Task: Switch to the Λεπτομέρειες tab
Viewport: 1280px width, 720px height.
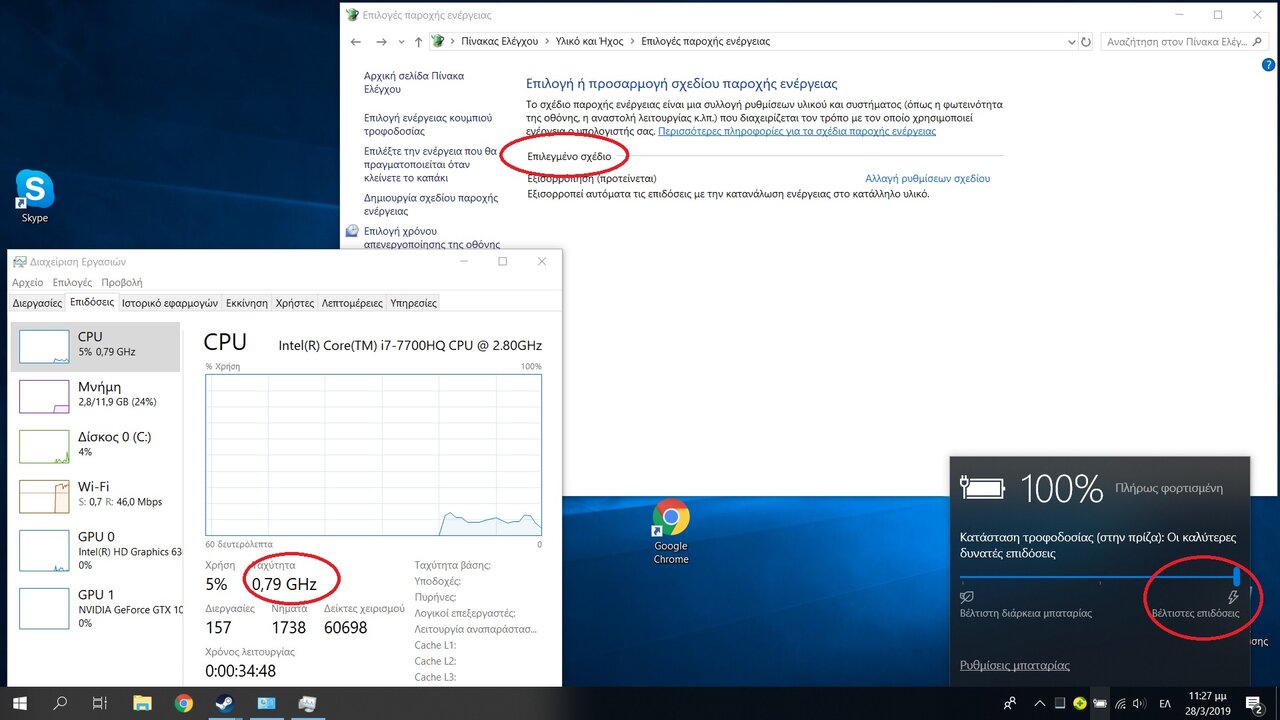Action: pyautogui.click(x=352, y=303)
